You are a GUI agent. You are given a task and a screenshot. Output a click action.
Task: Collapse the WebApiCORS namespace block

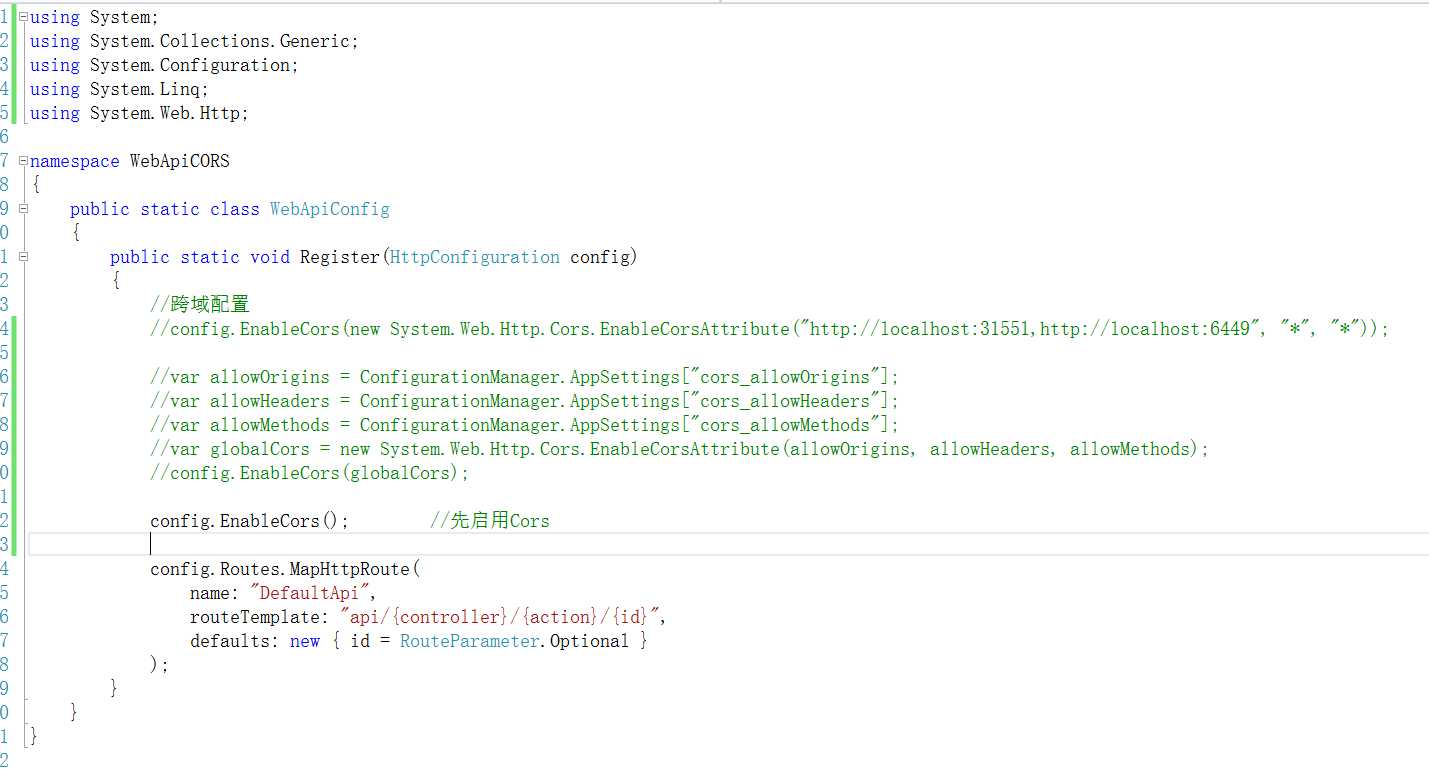click(23, 161)
